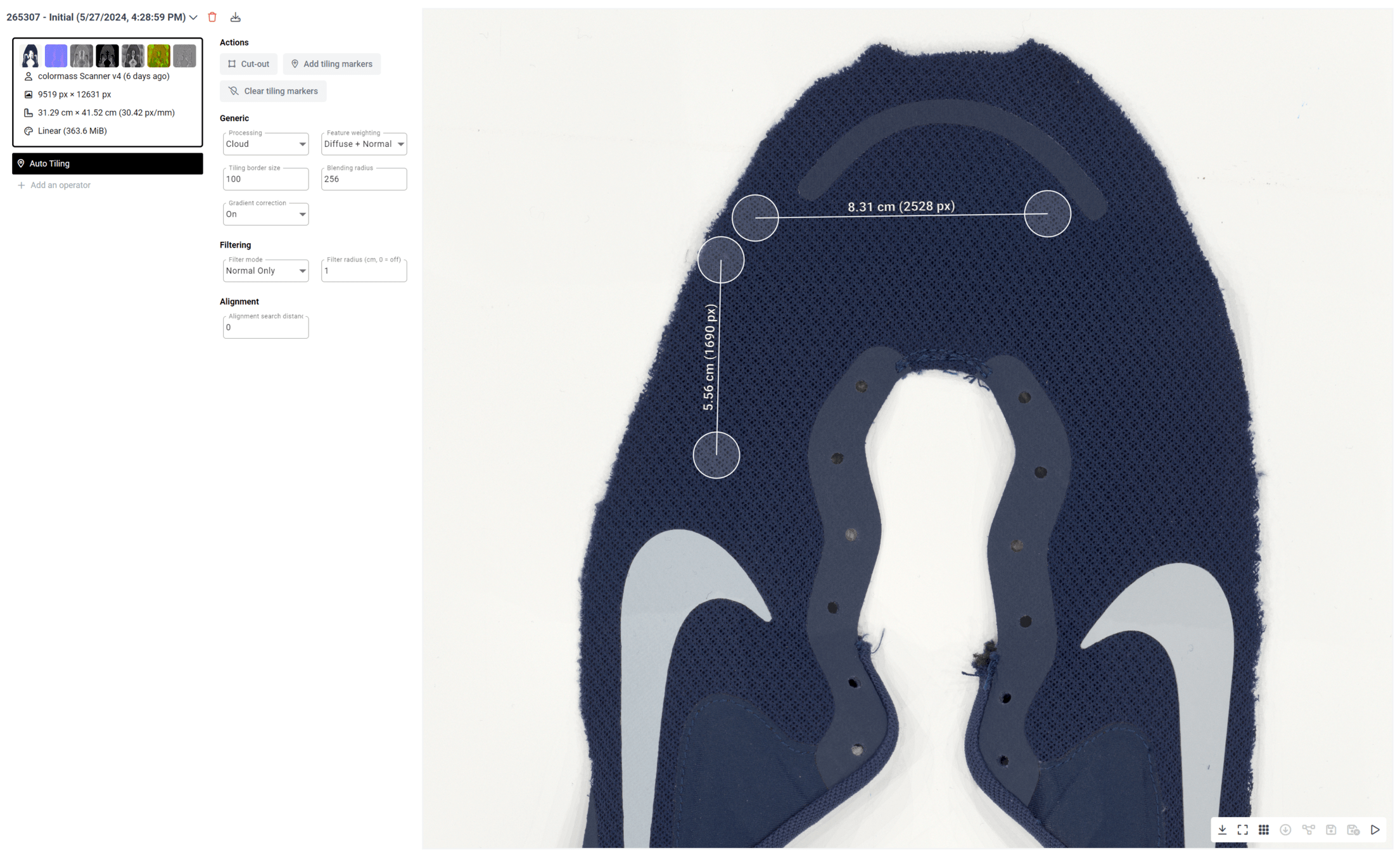The width and height of the screenshot is (1400, 855).
Task: Click the node graph icon in viewer toolbar
Action: pos(1308,830)
